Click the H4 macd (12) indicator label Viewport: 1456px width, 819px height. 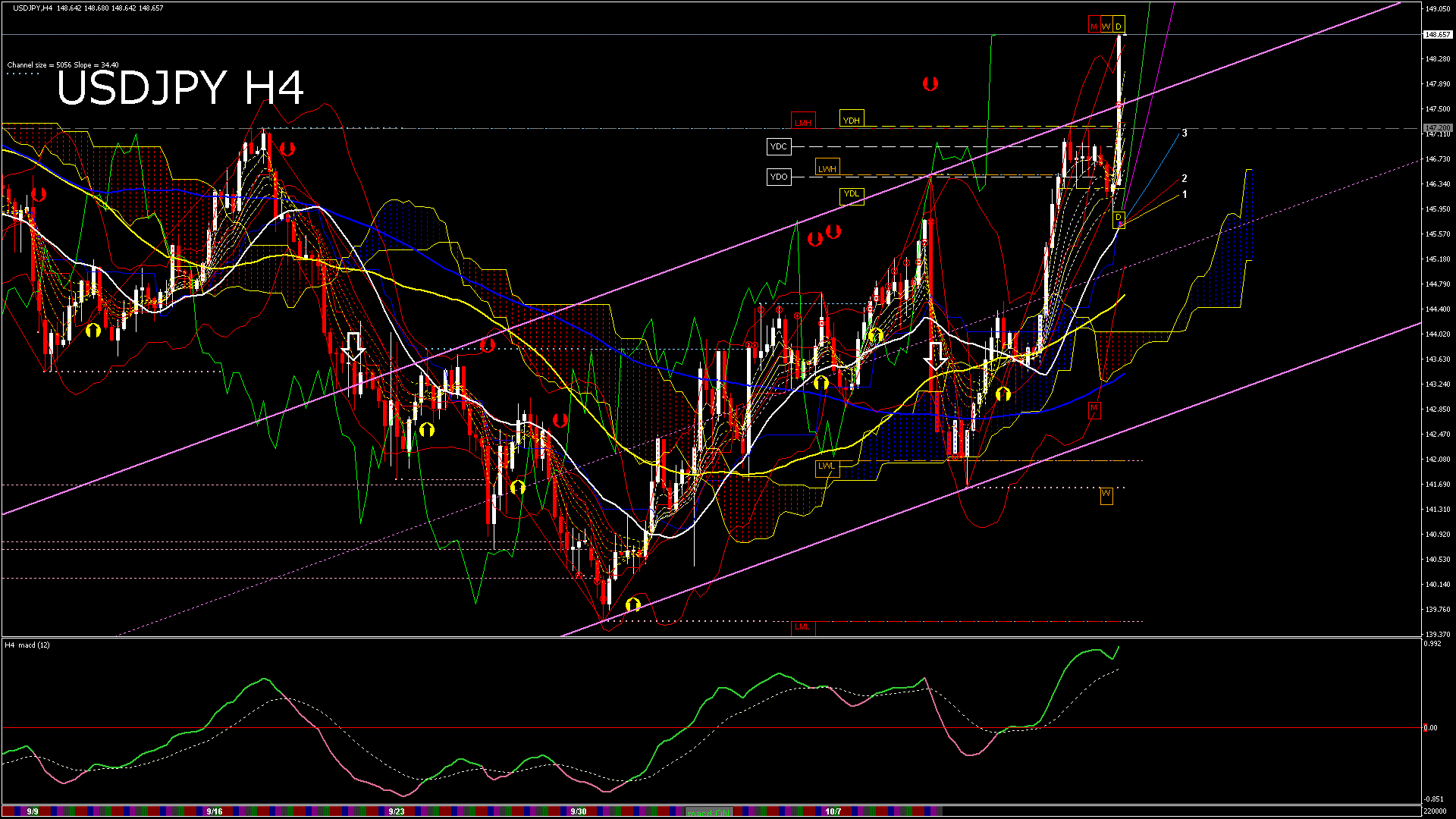click(27, 645)
